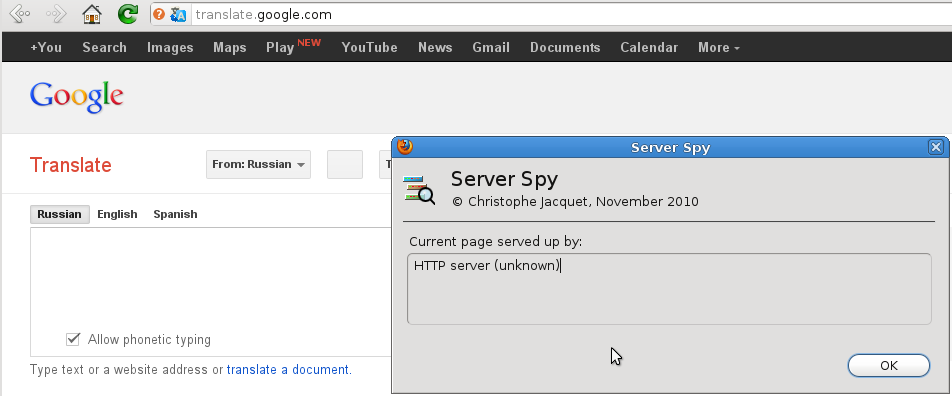Reload the page with the green refresh icon
The height and width of the screenshot is (396, 952).
(x=128, y=13)
